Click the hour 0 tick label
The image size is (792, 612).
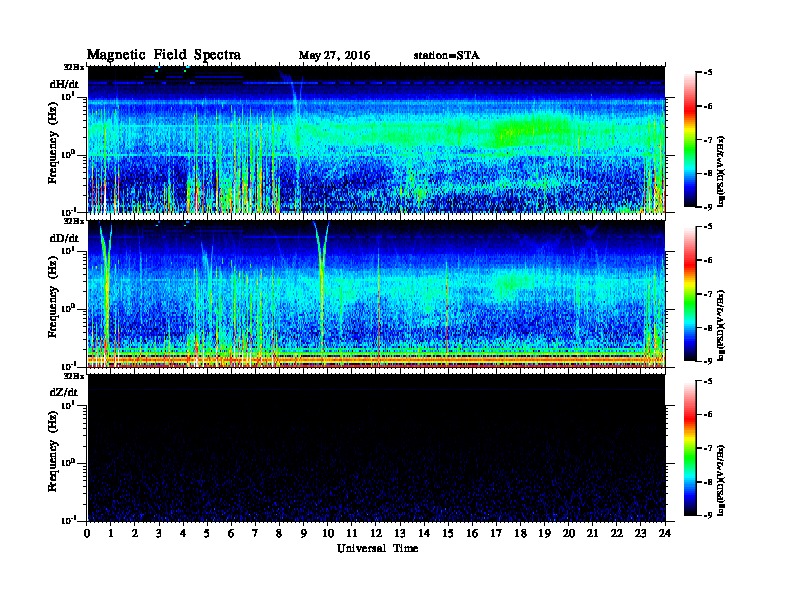click(x=87, y=533)
